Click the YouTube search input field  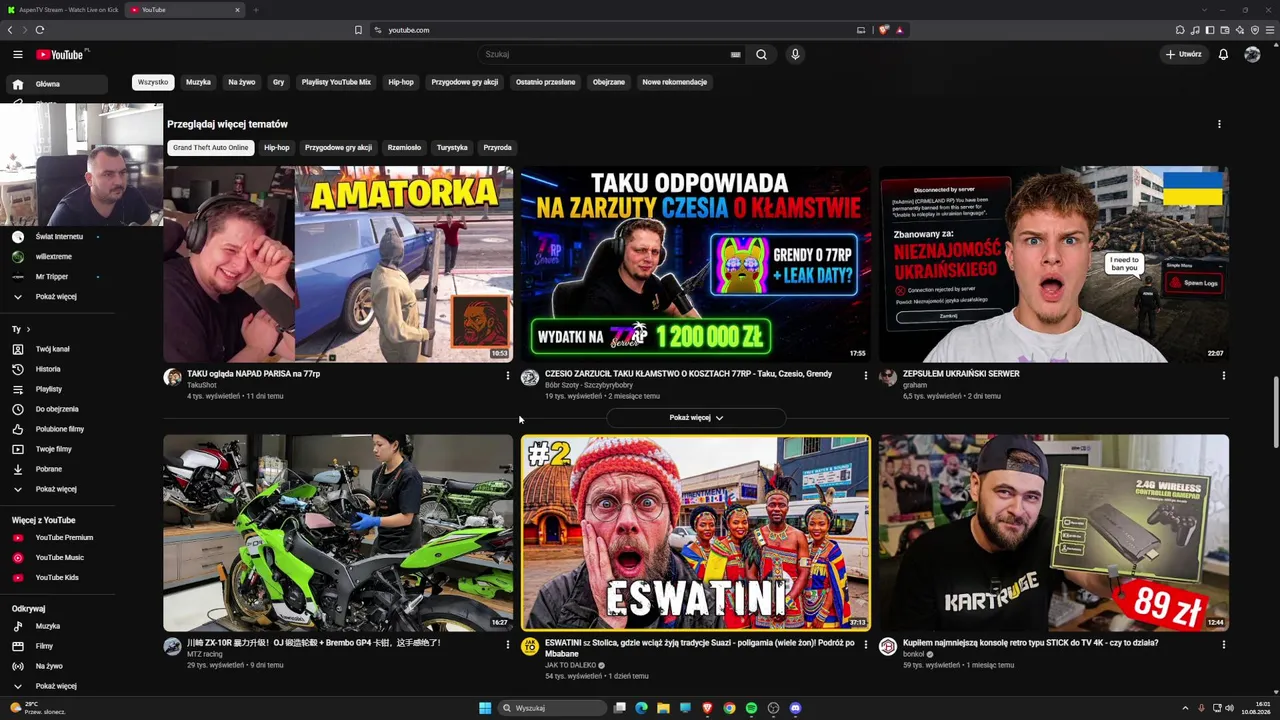tap(607, 54)
